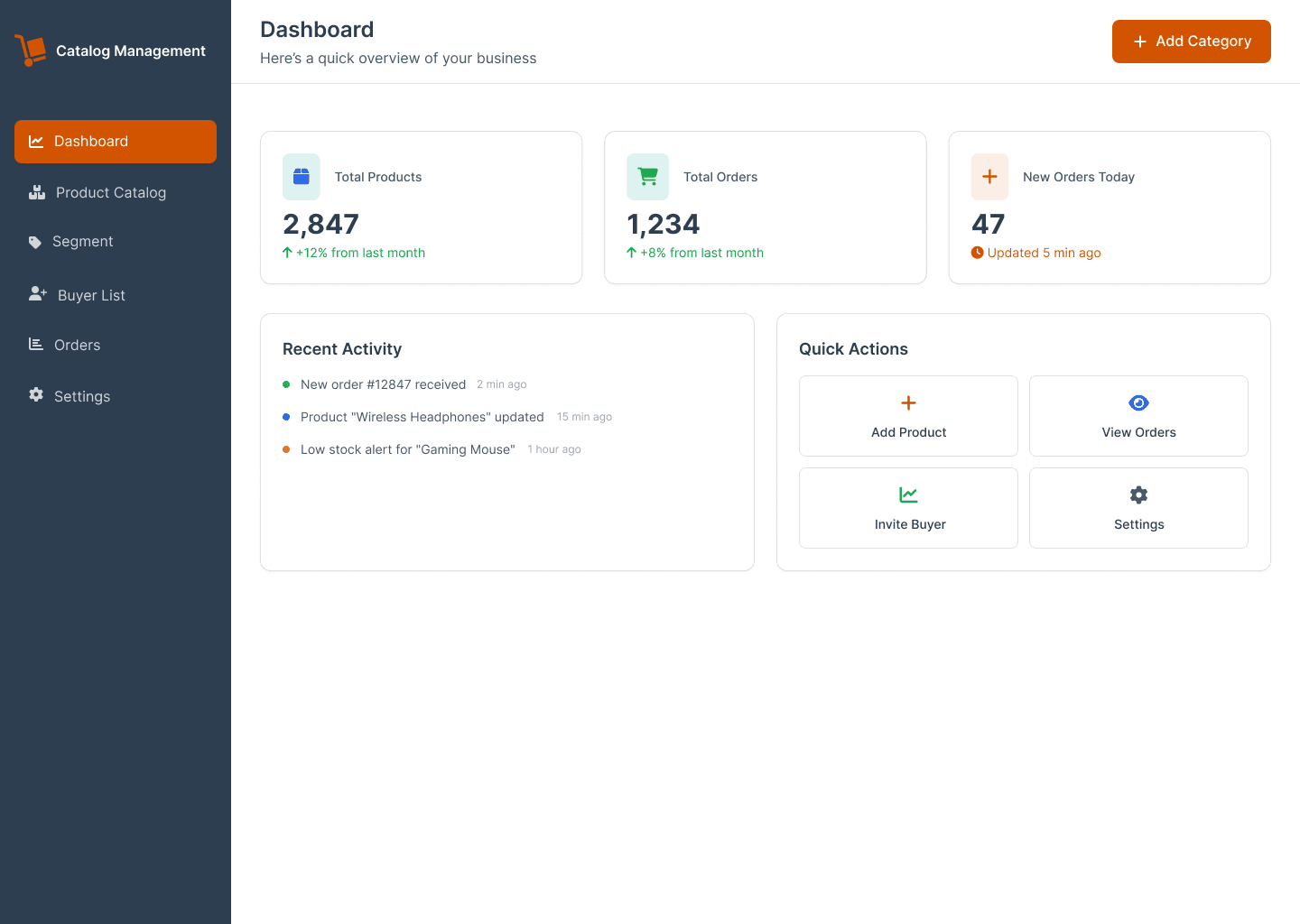Go to Product Catalog in sidebar

[111, 193]
